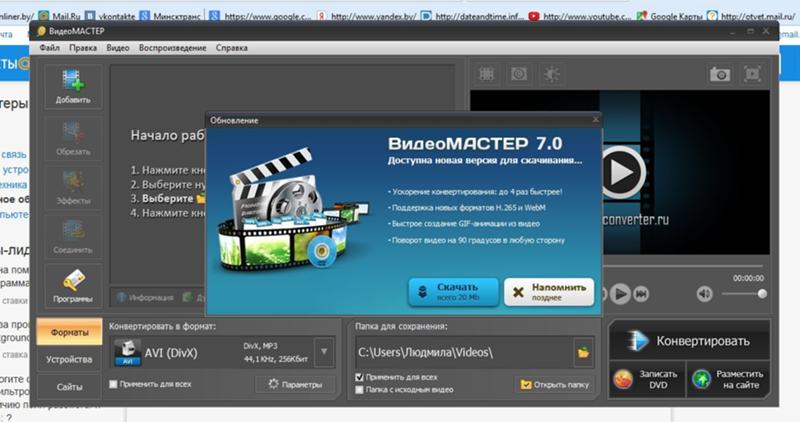Uncheck Применить для всех under folder path

pos(359,377)
